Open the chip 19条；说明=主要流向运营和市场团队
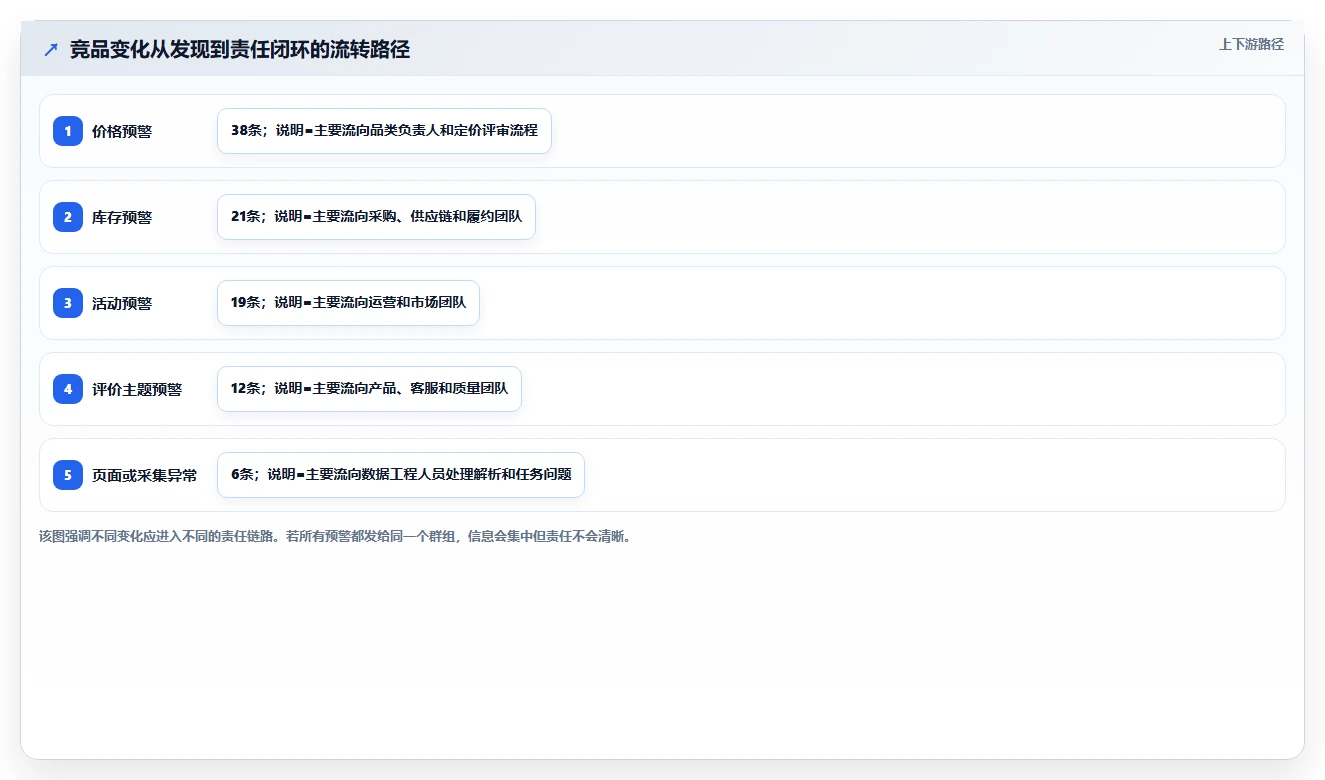The image size is (1325, 780). tap(348, 303)
